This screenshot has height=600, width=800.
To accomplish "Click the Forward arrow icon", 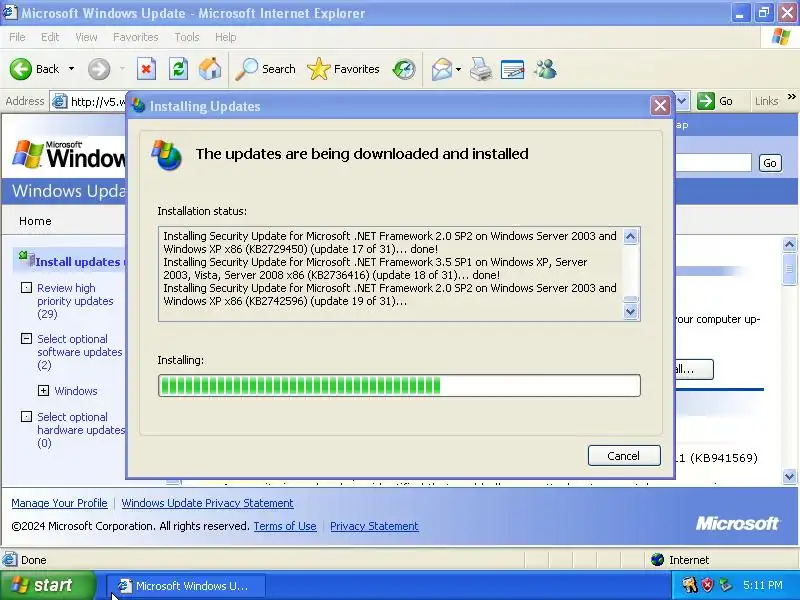I will tap(98, 69).
